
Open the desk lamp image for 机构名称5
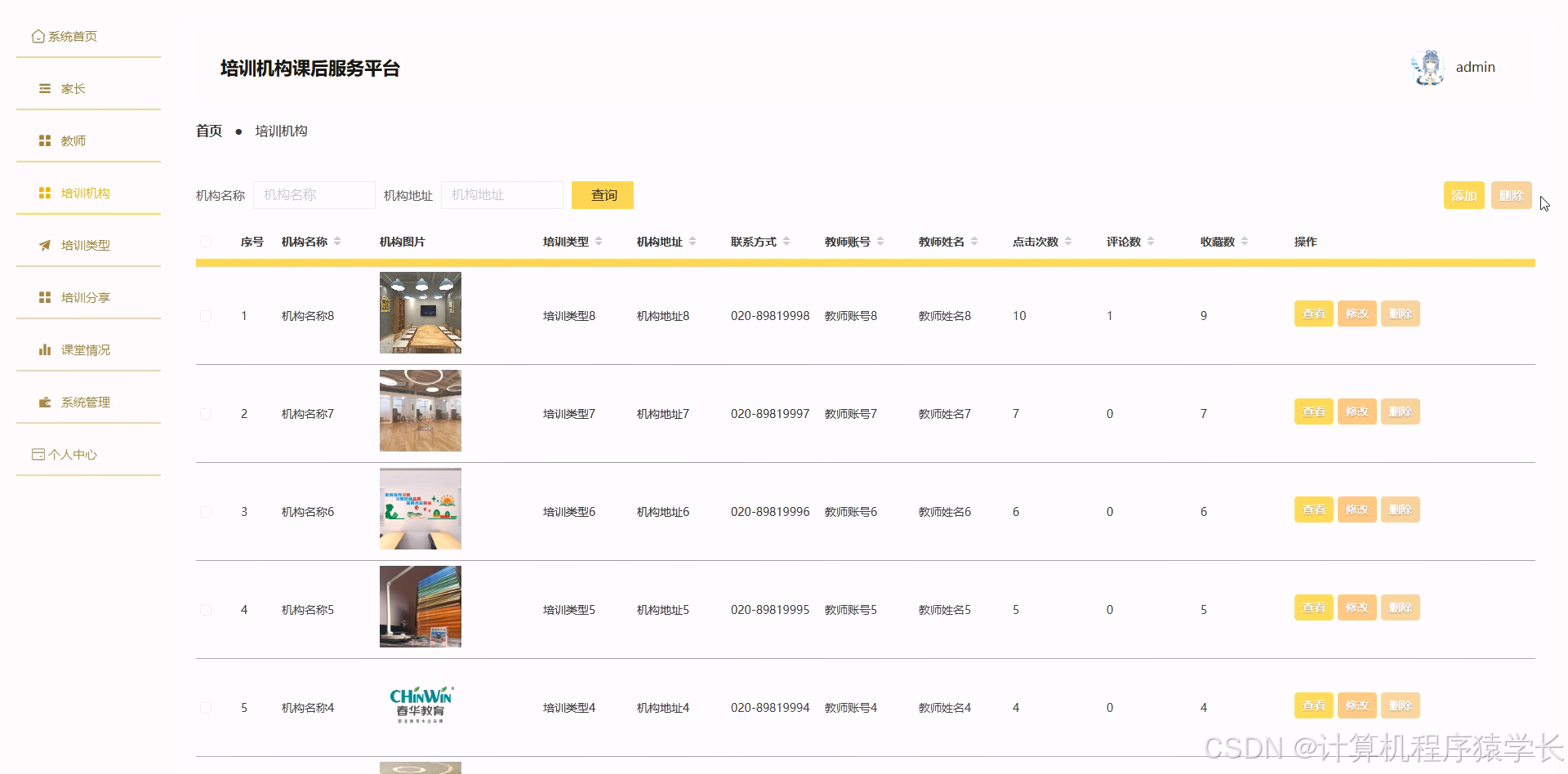click(x=421, y=607)
